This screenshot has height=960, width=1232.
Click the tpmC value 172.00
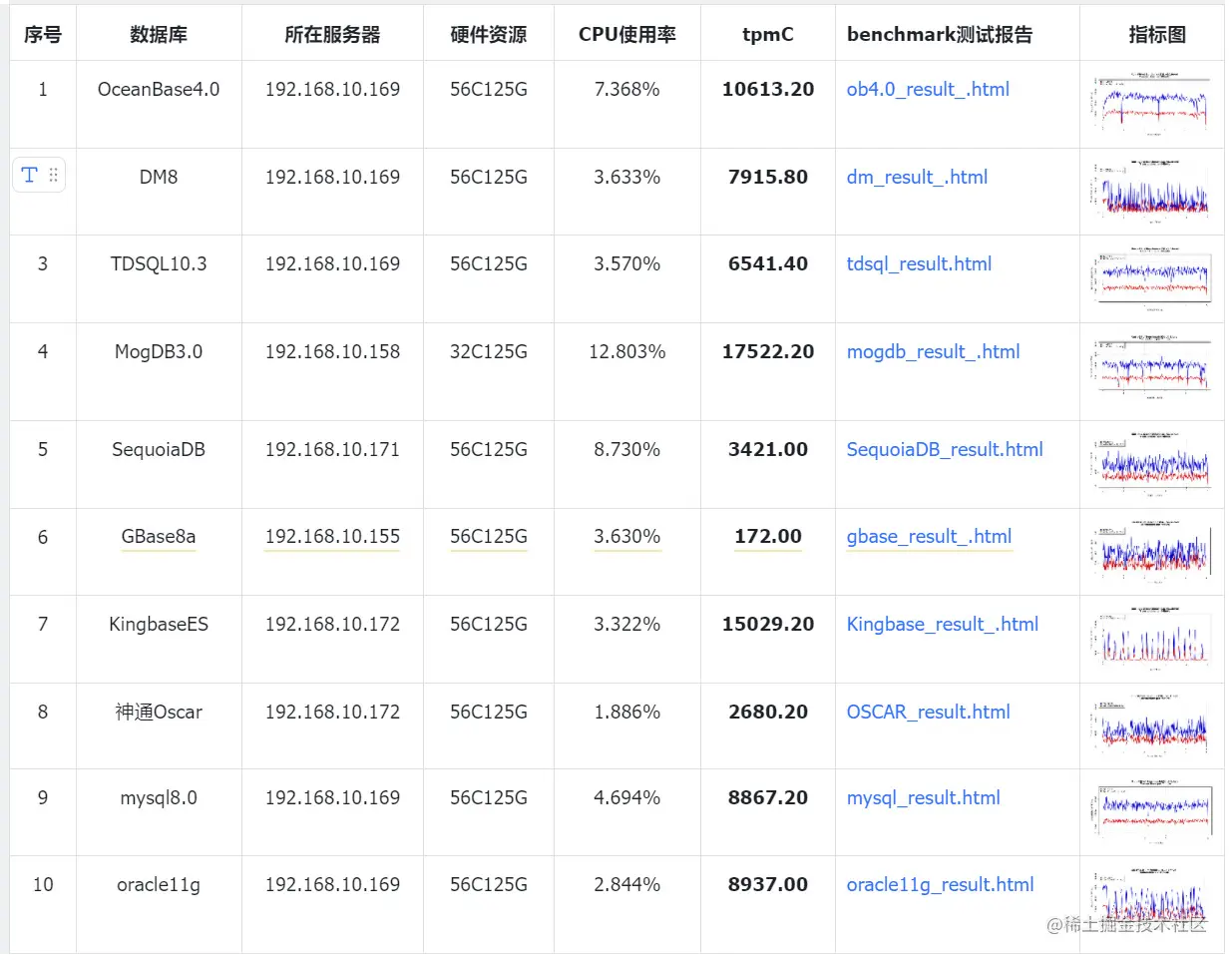click(768, 536)
